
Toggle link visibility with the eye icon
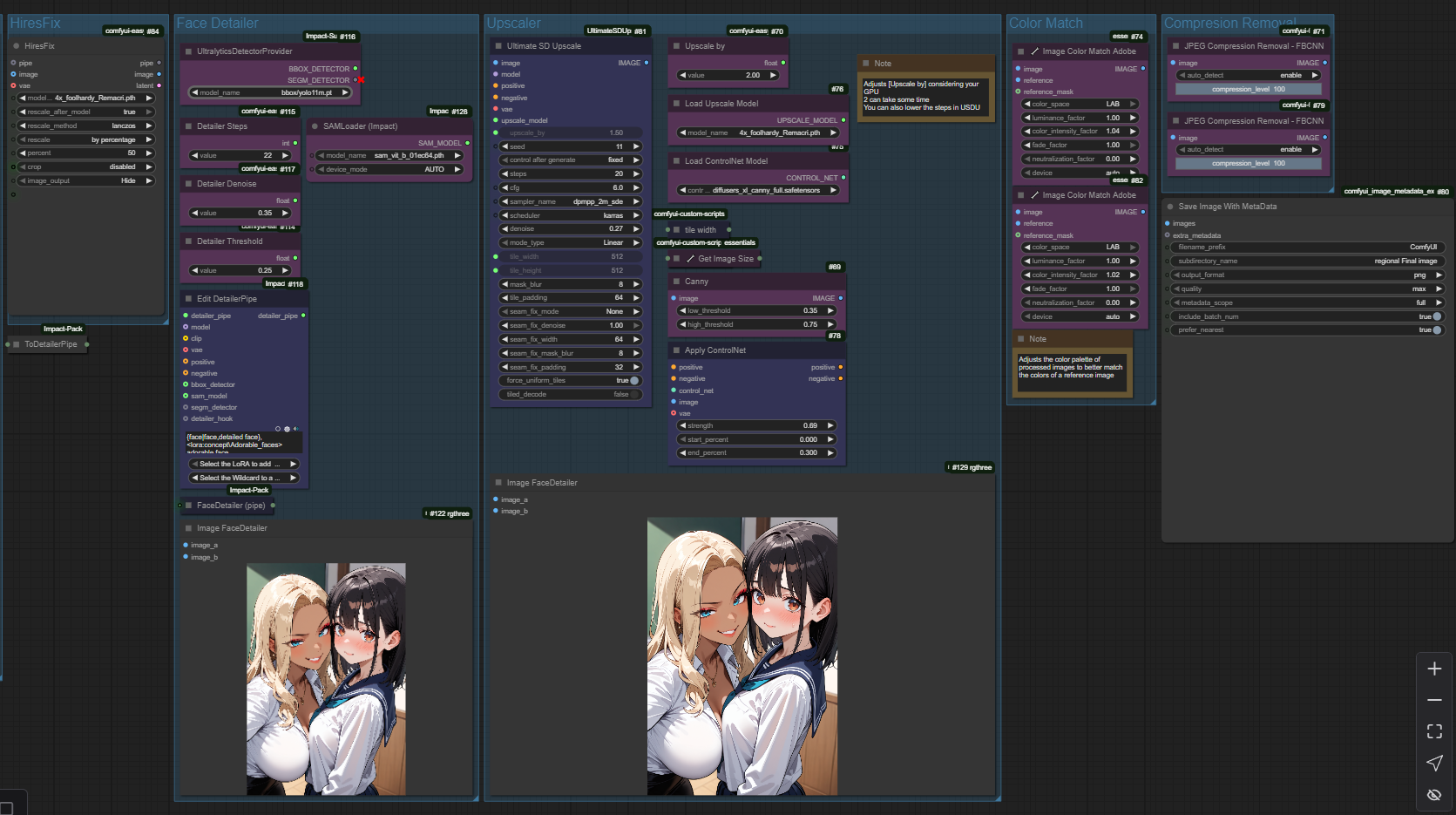click(1434, 794)
